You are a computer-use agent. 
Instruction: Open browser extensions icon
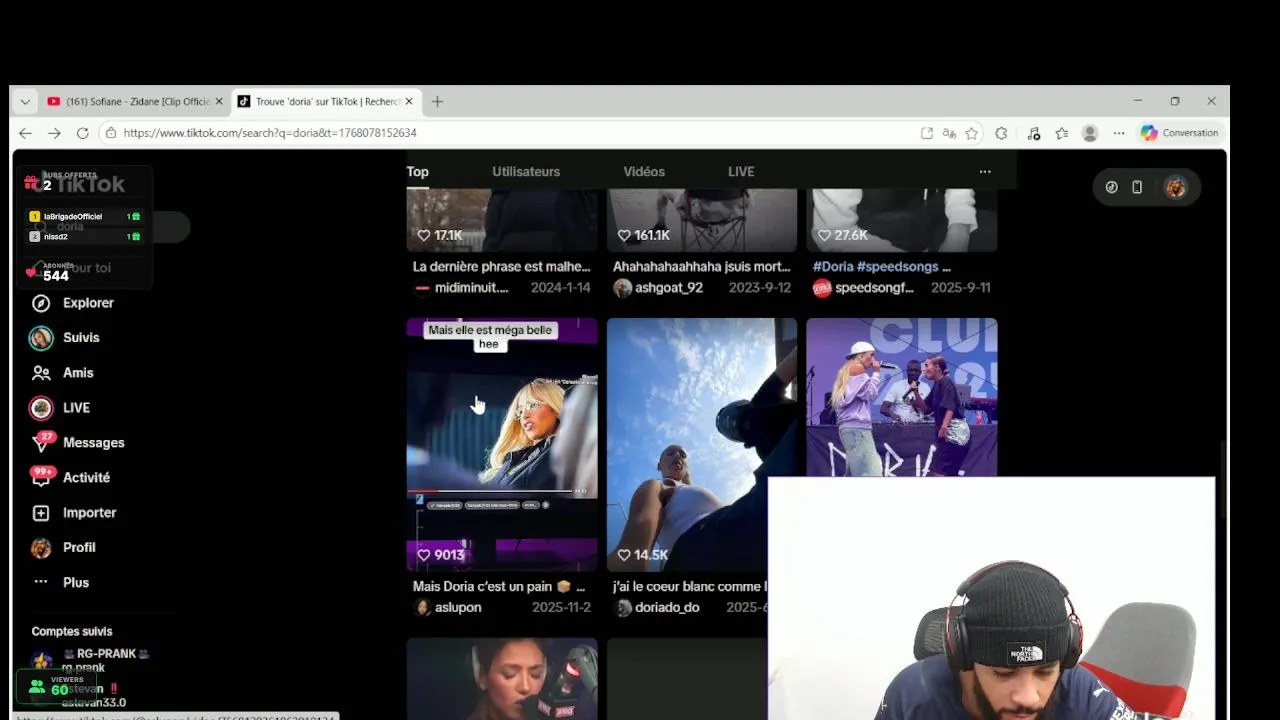pos(1001,133)
